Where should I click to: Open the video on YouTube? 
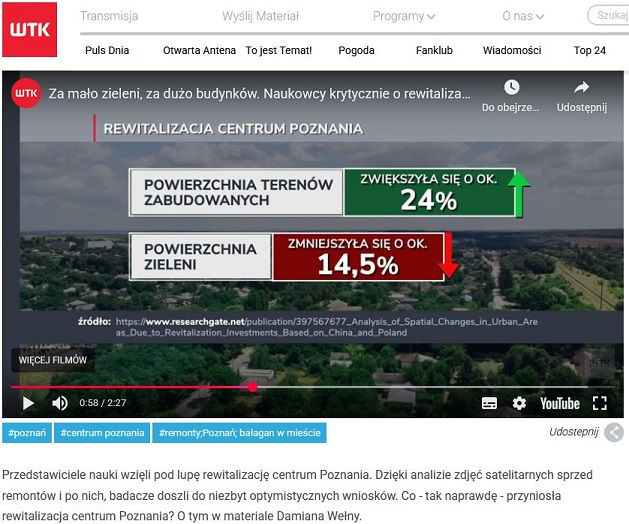(560, 403)
